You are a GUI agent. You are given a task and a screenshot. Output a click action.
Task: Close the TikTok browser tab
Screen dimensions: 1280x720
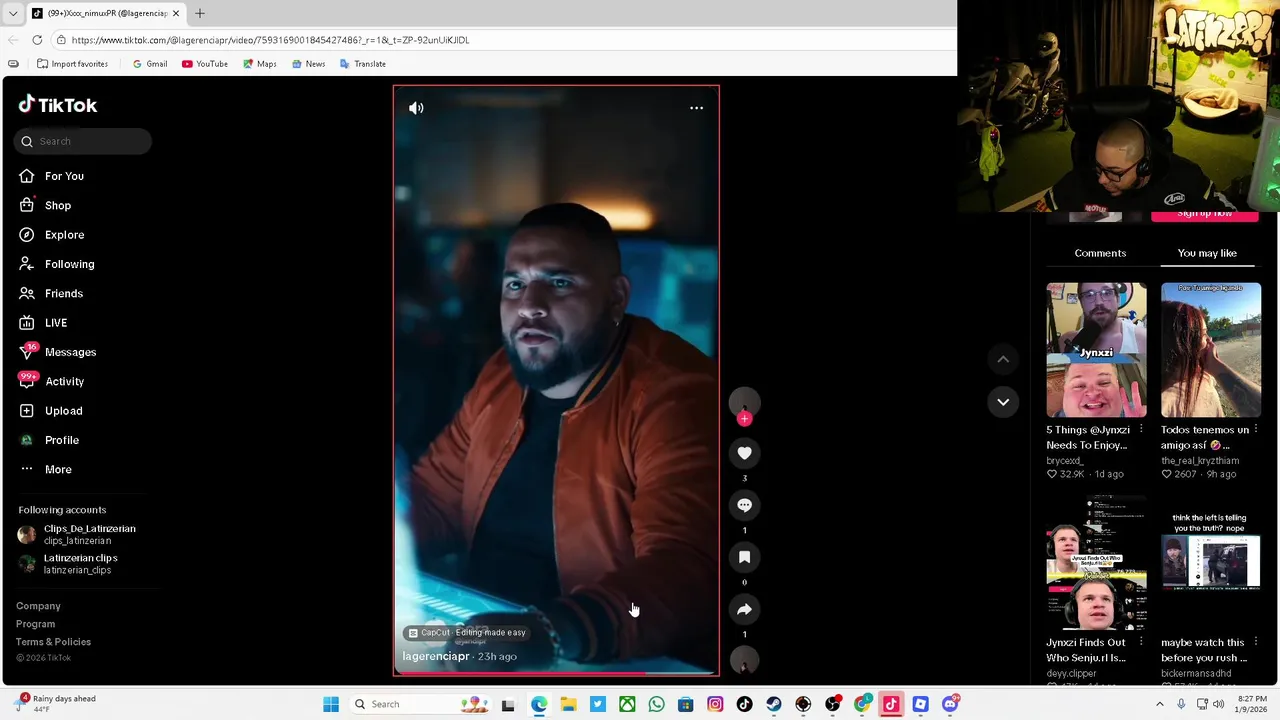175,13
